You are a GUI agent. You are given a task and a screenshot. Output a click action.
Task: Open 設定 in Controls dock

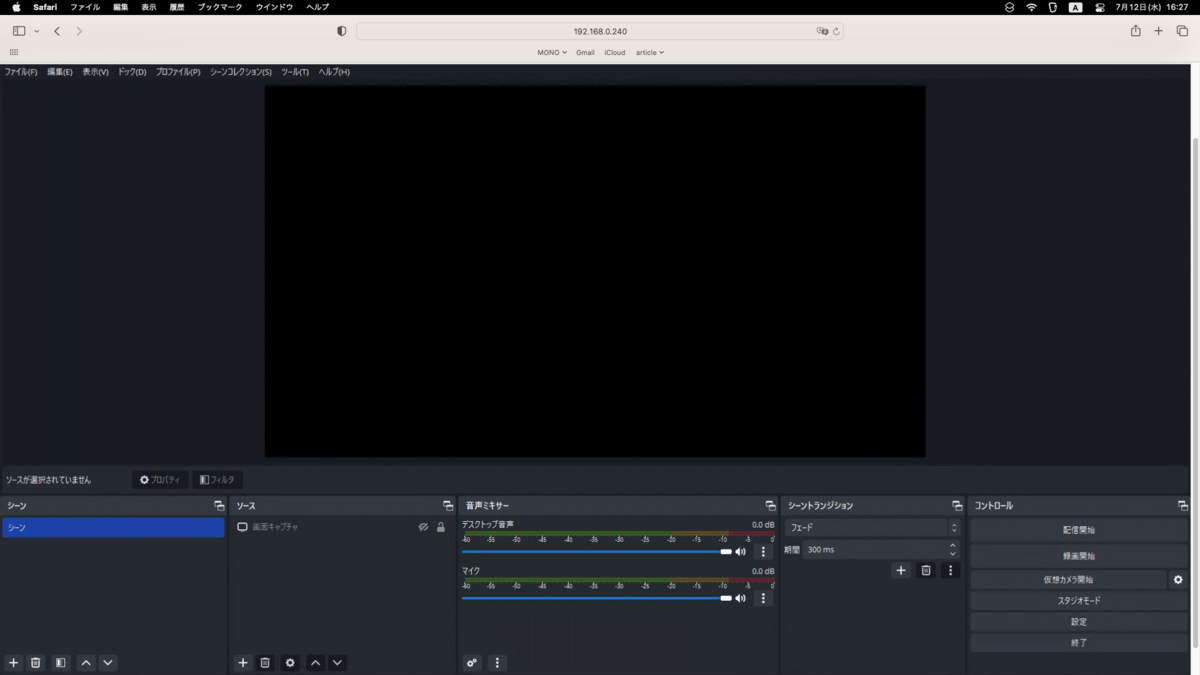pyautogui.click(x=1079, y=622)
